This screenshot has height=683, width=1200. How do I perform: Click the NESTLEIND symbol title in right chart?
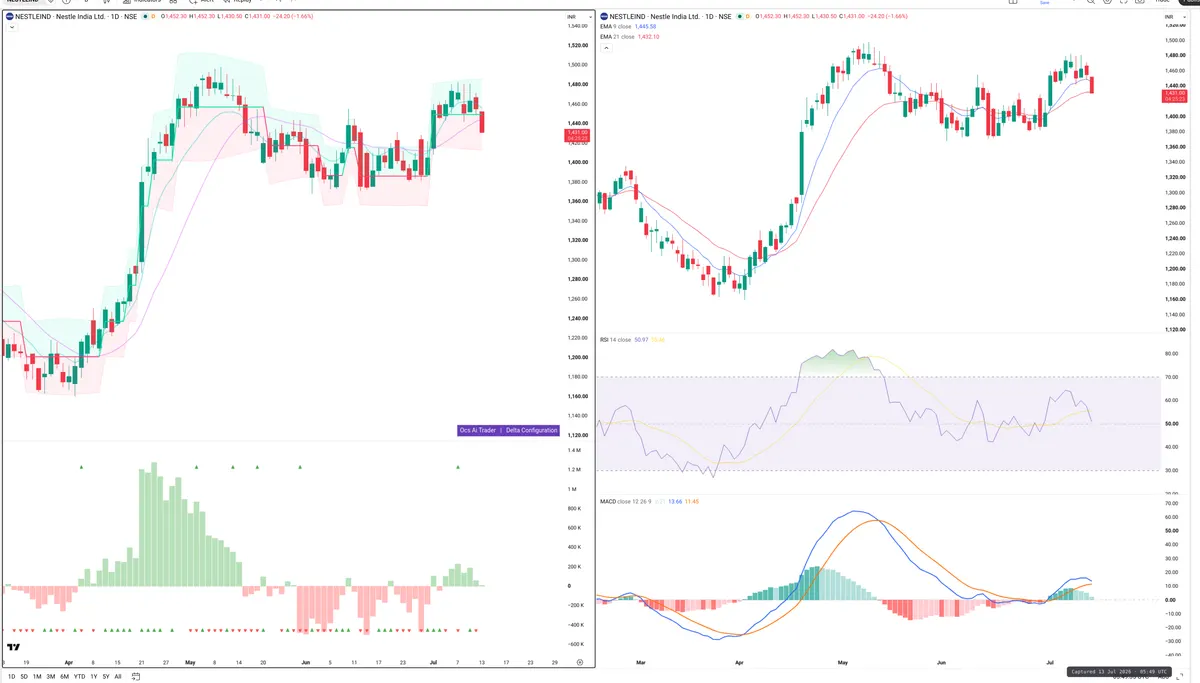click(x=672, y=16)
